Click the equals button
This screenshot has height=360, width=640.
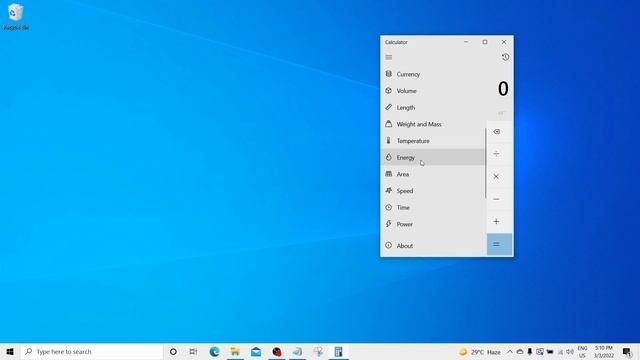(499, 244)
